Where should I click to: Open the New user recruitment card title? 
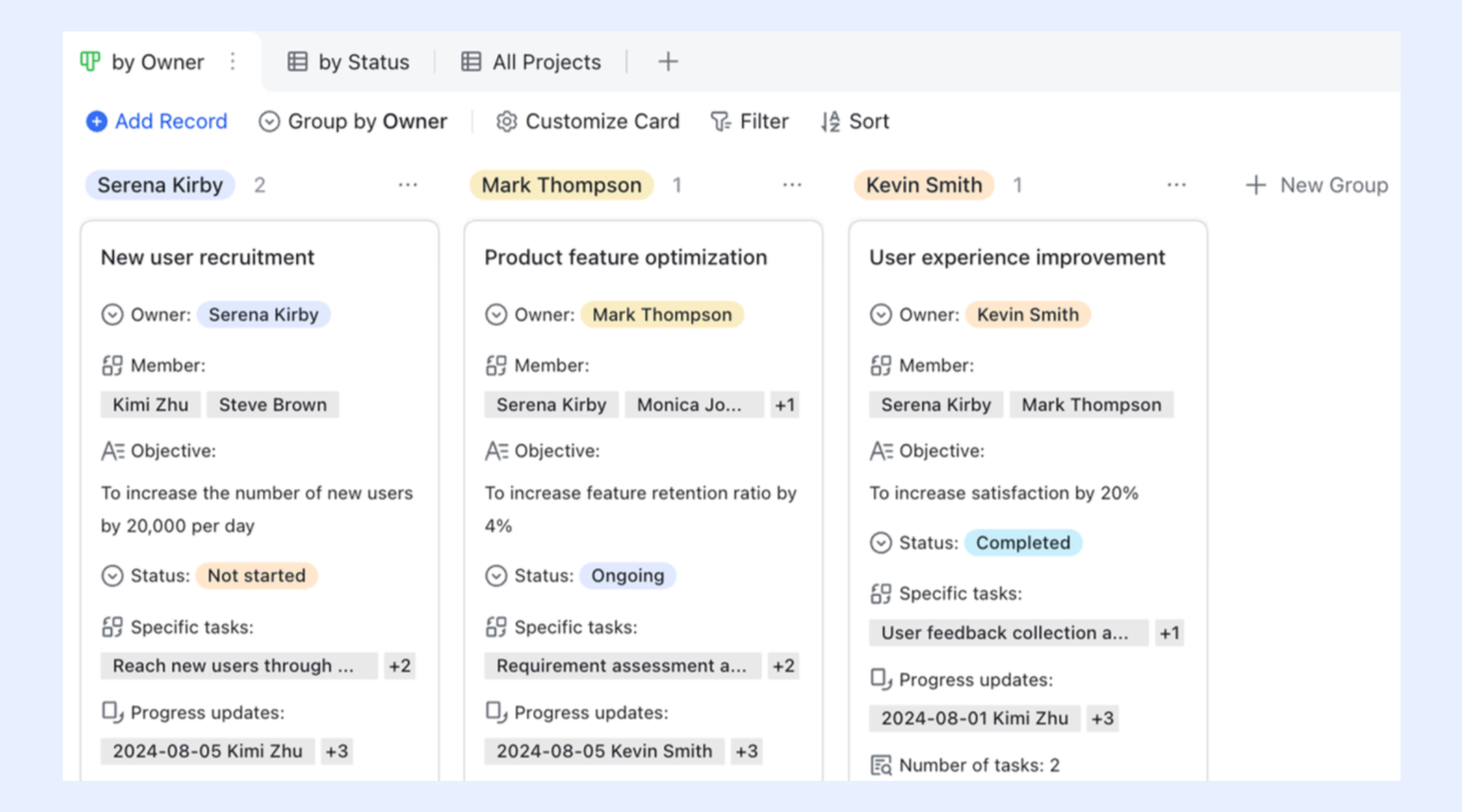pos(208,257)
